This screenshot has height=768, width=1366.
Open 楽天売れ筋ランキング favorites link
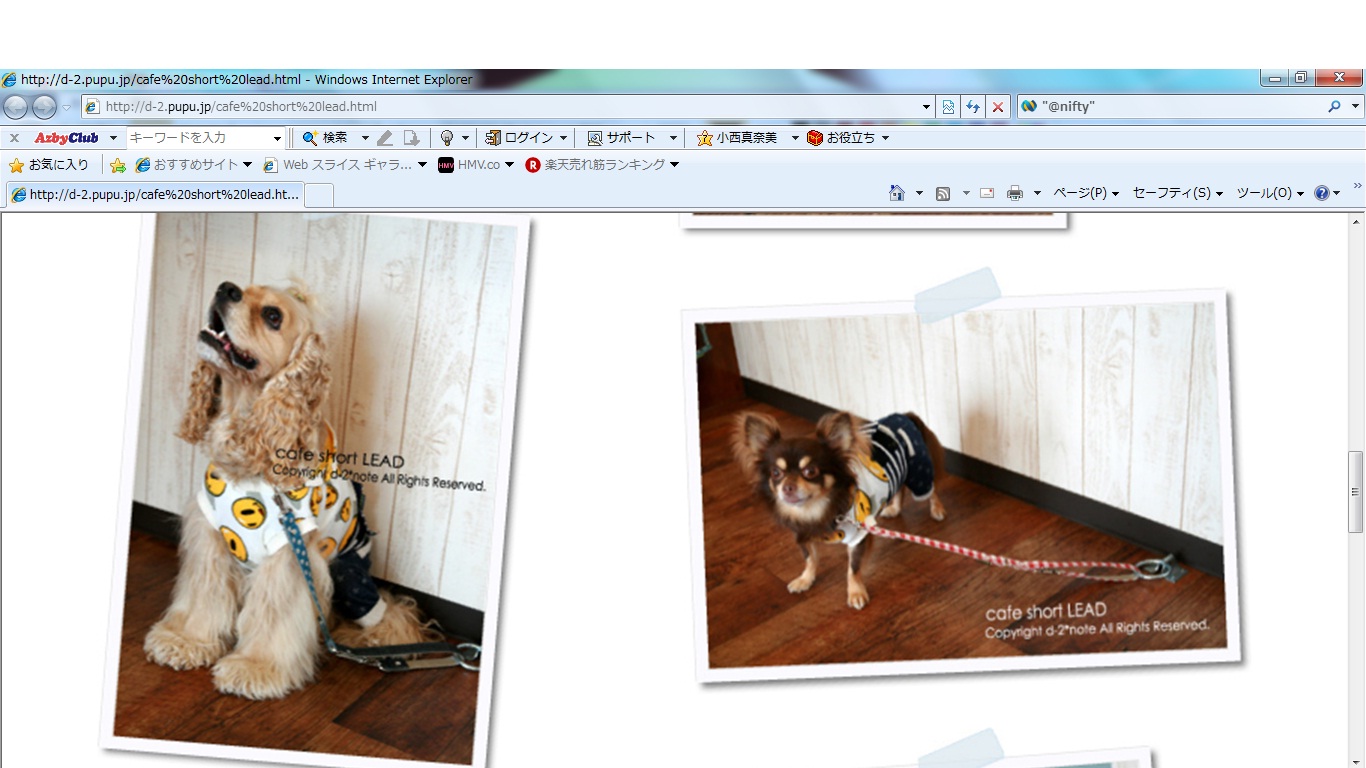(x=602, y=165)
